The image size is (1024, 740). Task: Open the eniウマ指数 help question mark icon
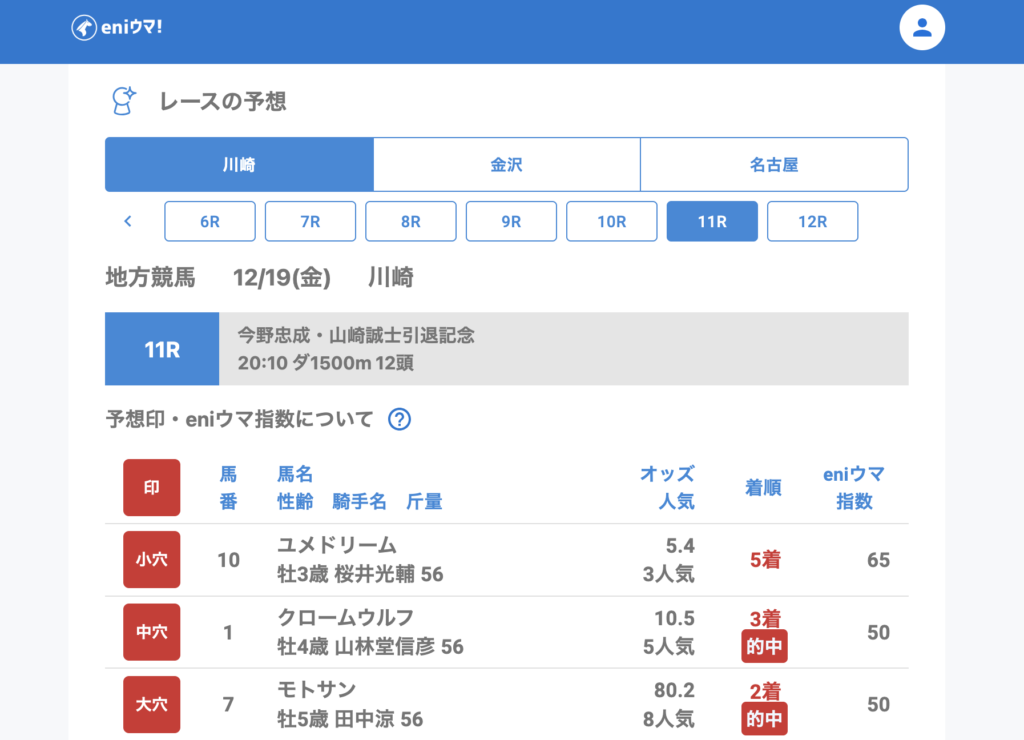[x=399, y=419]
